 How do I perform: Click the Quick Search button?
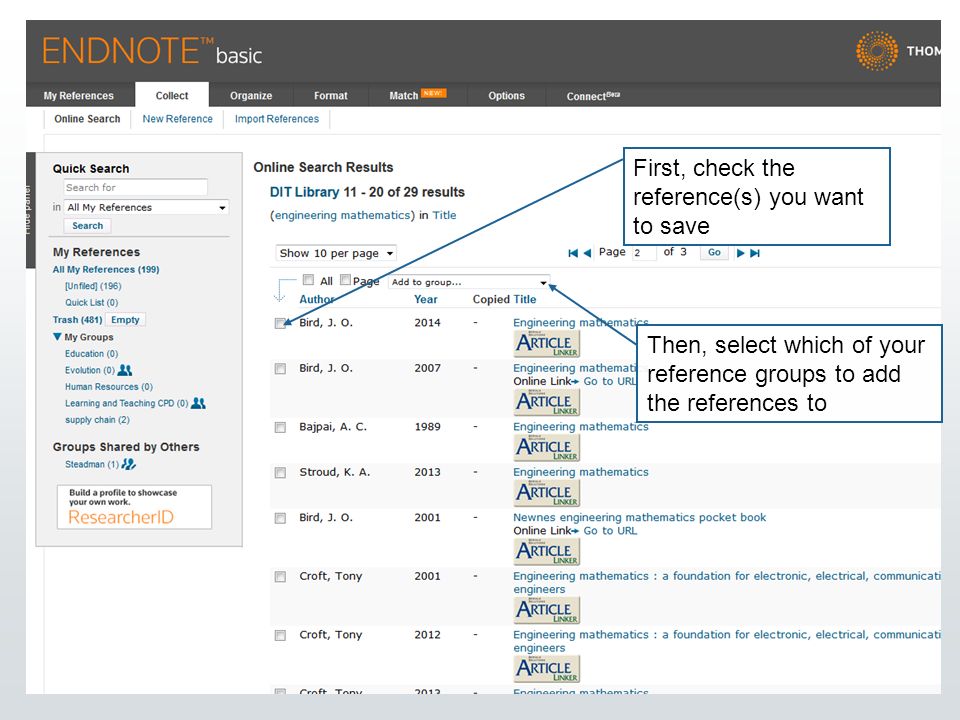coord(88,225)
